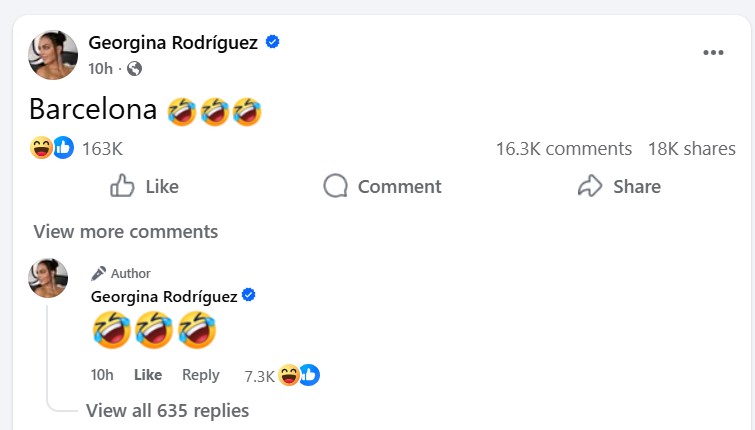Click the thumbs-up Like icon on the post

pos(122,186)
